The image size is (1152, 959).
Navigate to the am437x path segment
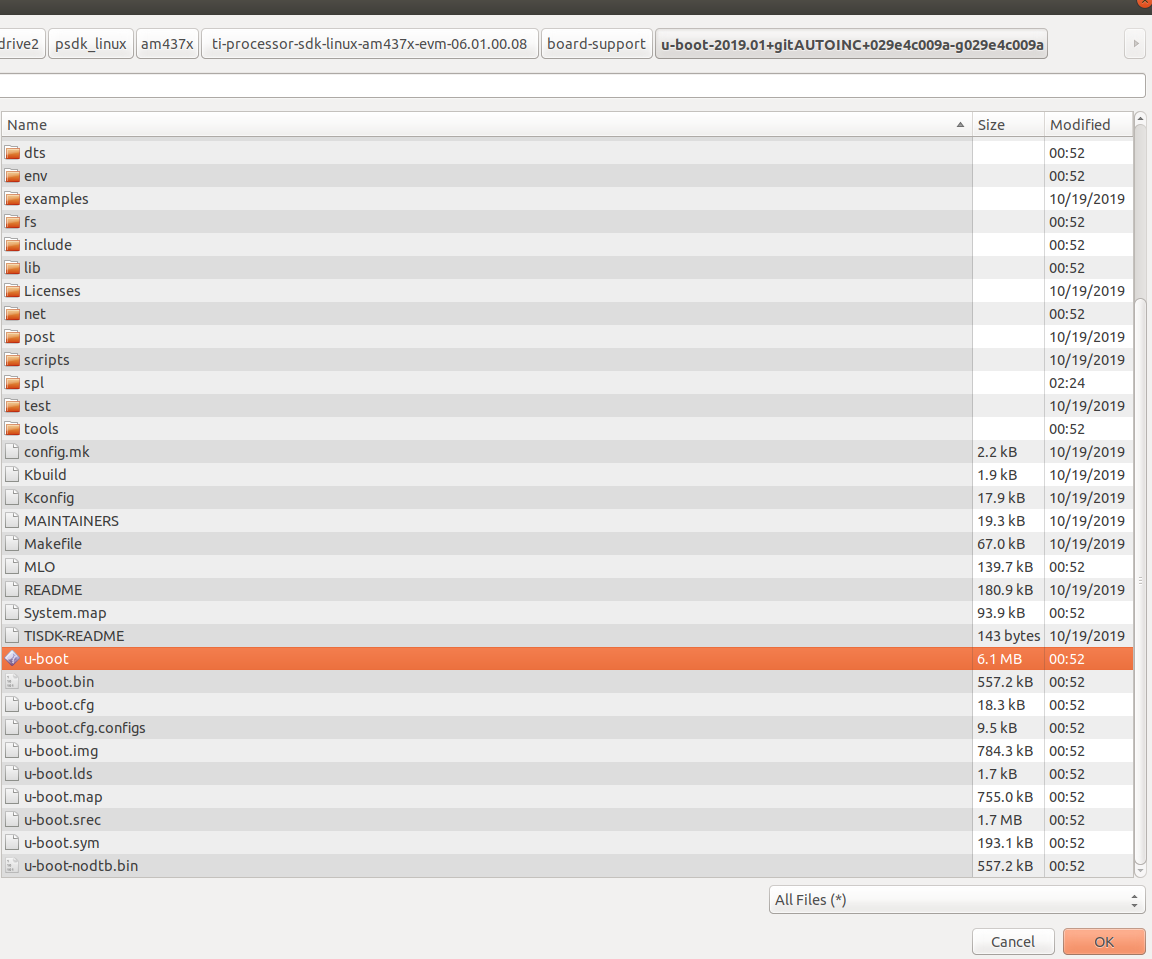coord(167,44)
